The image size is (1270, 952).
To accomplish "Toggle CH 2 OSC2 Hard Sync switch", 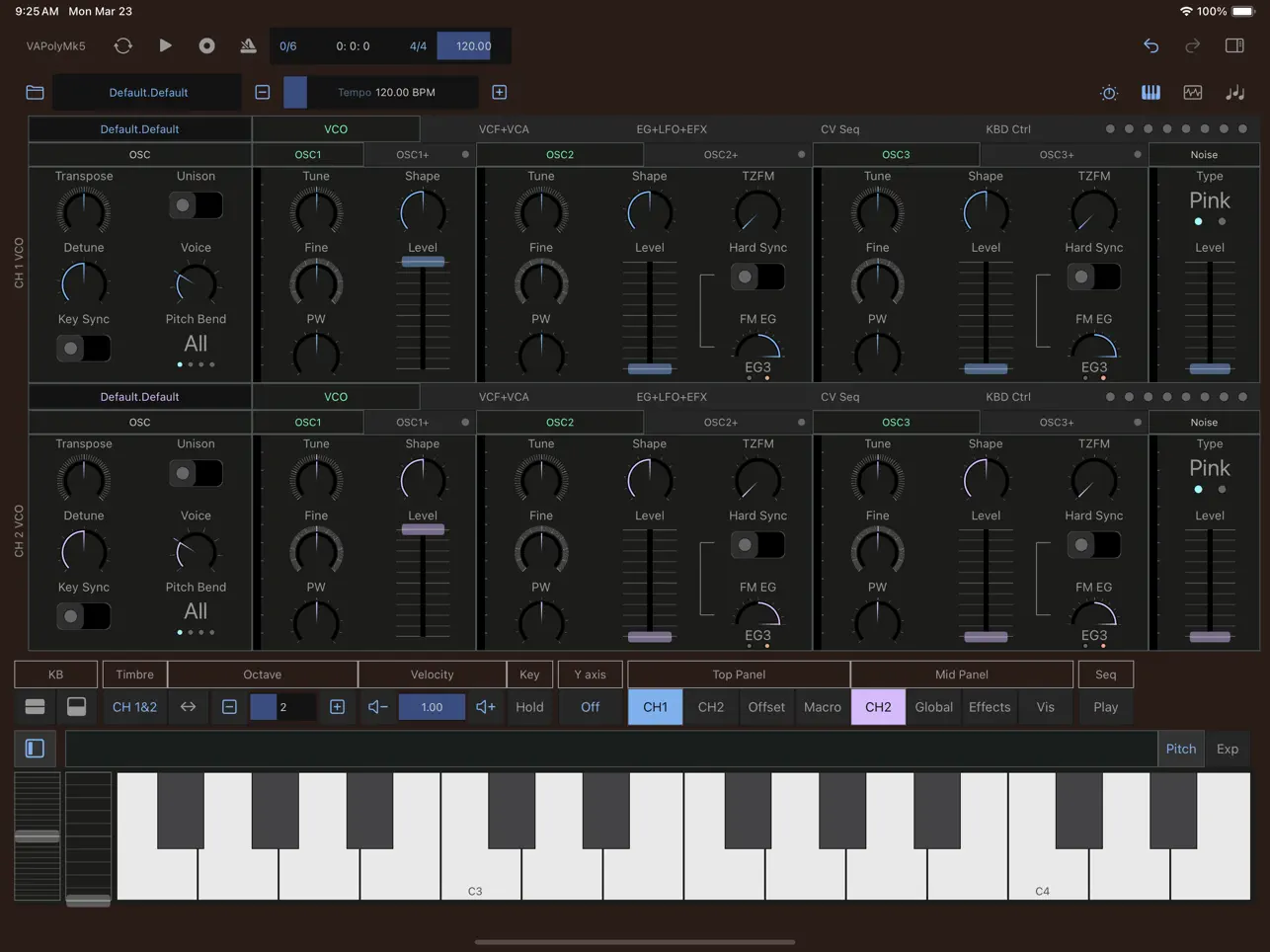I will 757,545.
